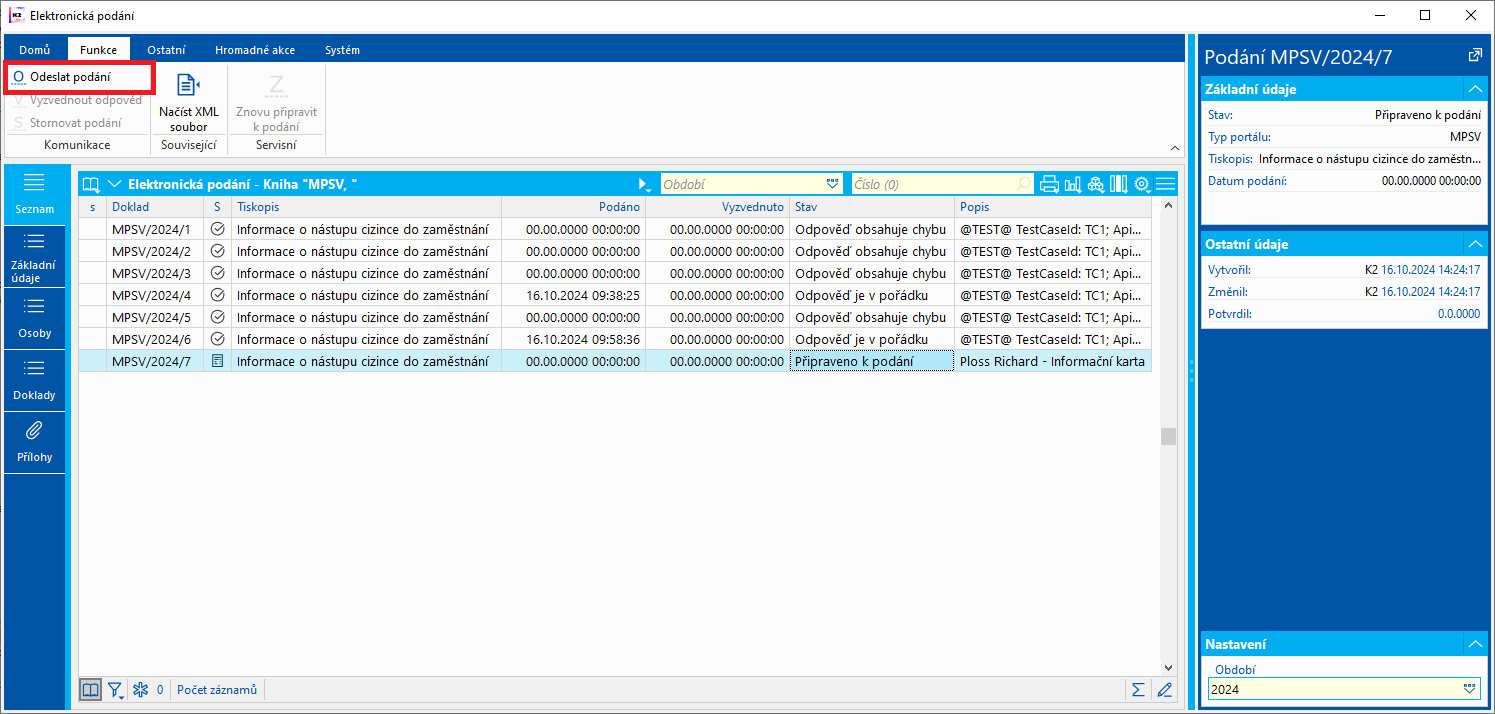
Task: Click the vertical scrollbar thumb of list
Action: click(1168, 436)
